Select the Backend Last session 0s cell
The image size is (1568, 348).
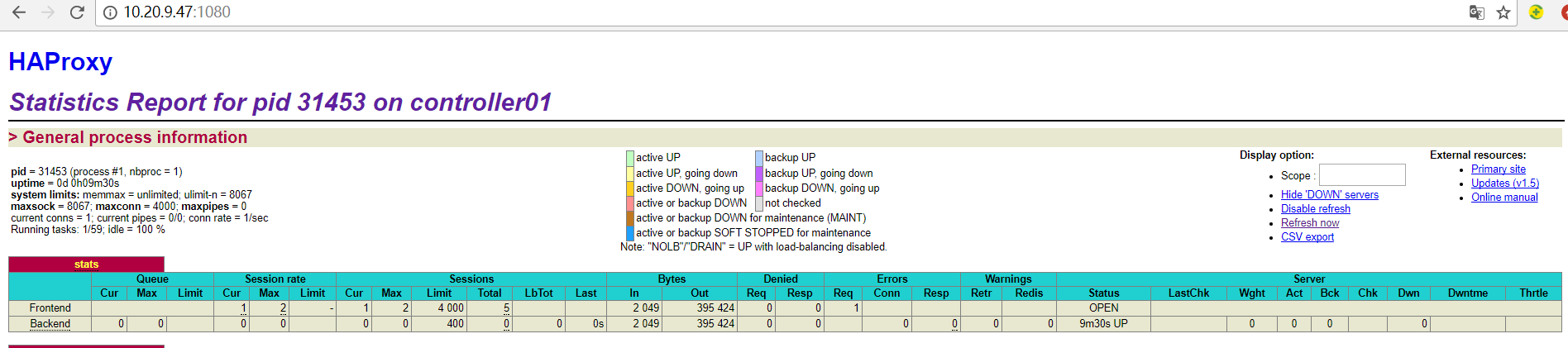[x=586, y=323]
